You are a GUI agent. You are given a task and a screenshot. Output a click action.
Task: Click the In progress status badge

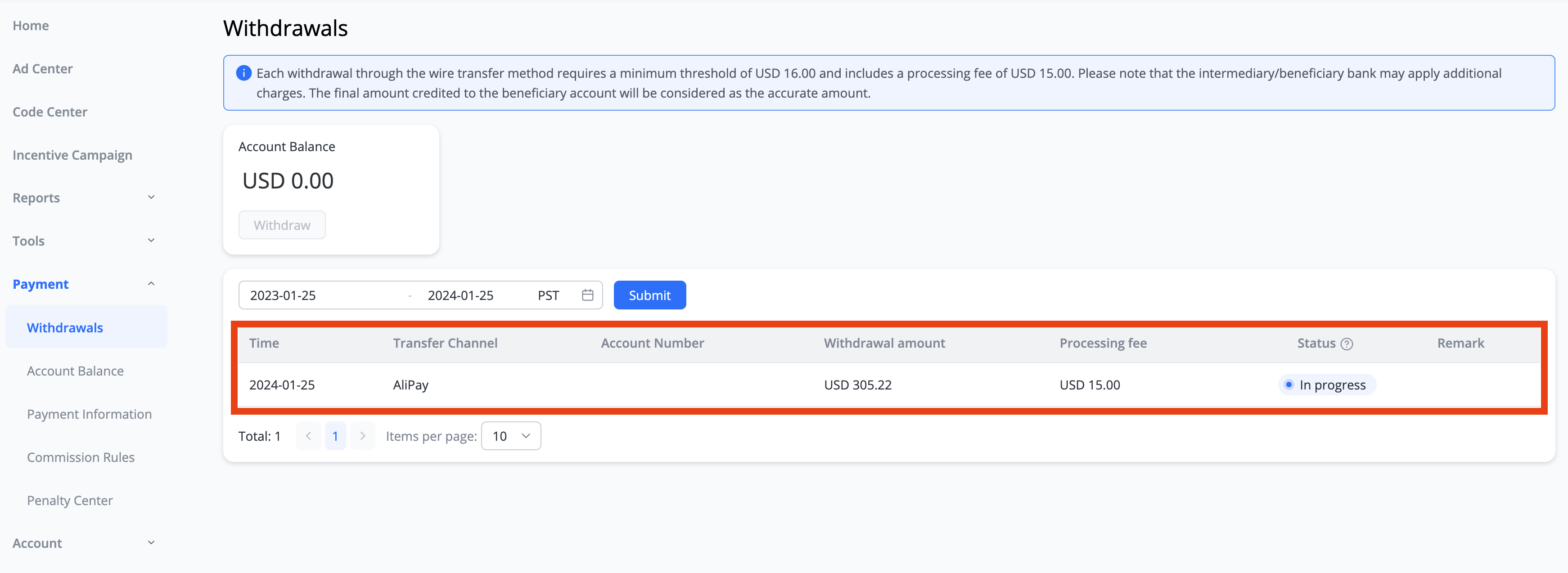click(x=1327, y=385)
